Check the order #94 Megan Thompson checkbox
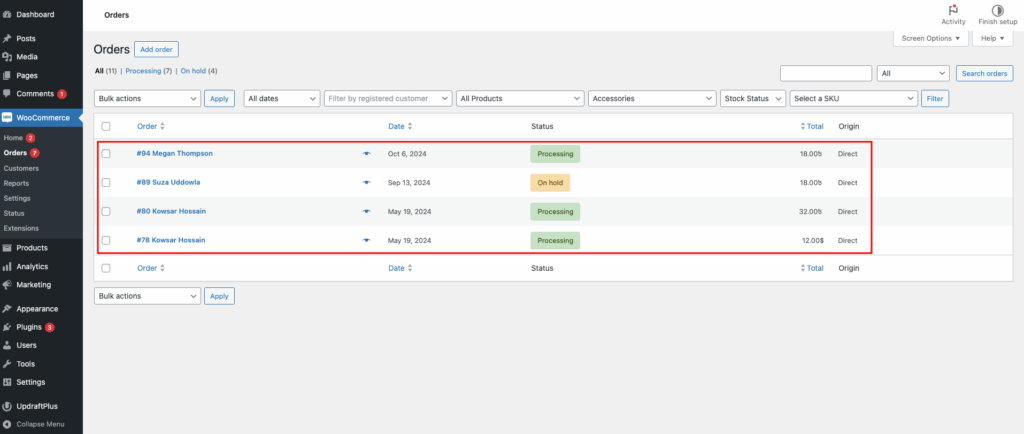Screen dimensions: 1024x434 (x=106, y=154)
